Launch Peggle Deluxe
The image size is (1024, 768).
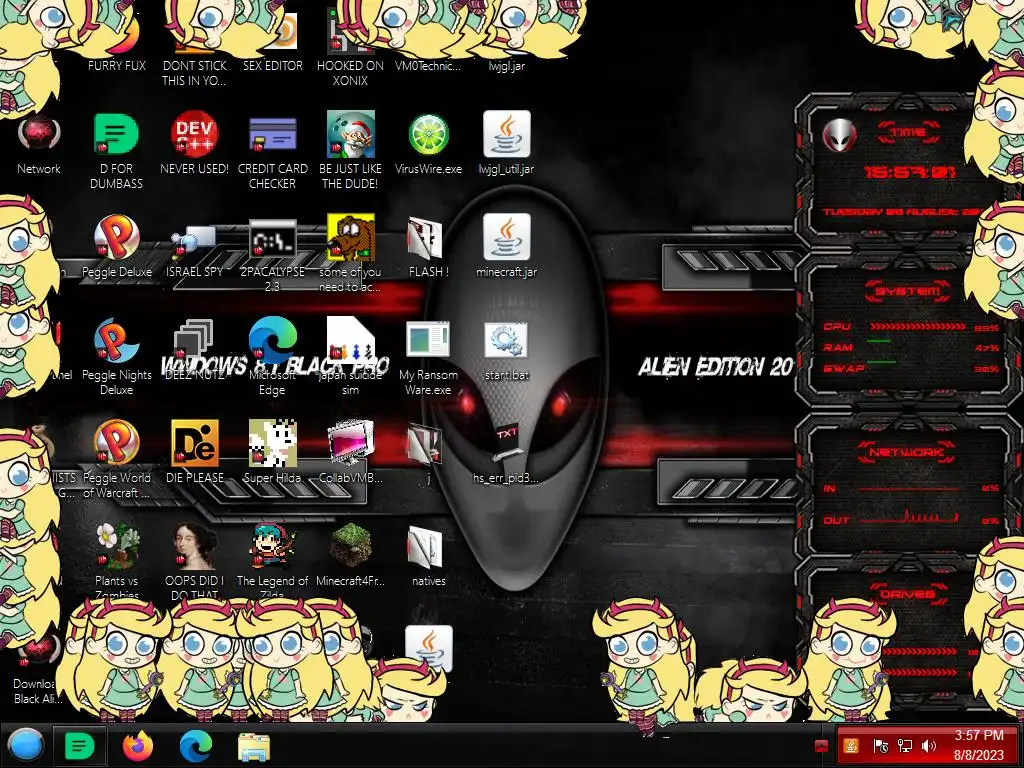pyautogui.click(x=116, y=237)
